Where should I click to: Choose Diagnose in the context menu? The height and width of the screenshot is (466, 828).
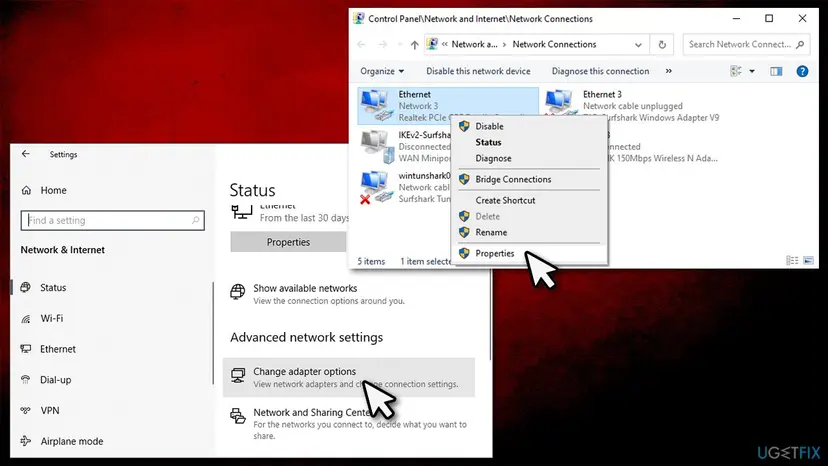click(493, 158)
